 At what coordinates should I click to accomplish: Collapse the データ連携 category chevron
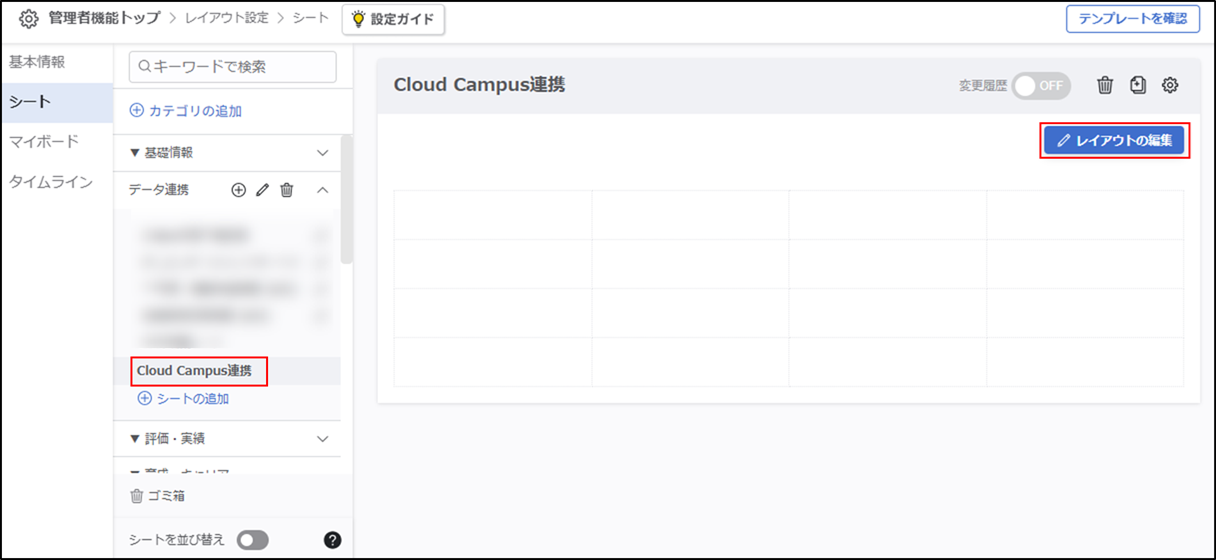pos(322,190)
